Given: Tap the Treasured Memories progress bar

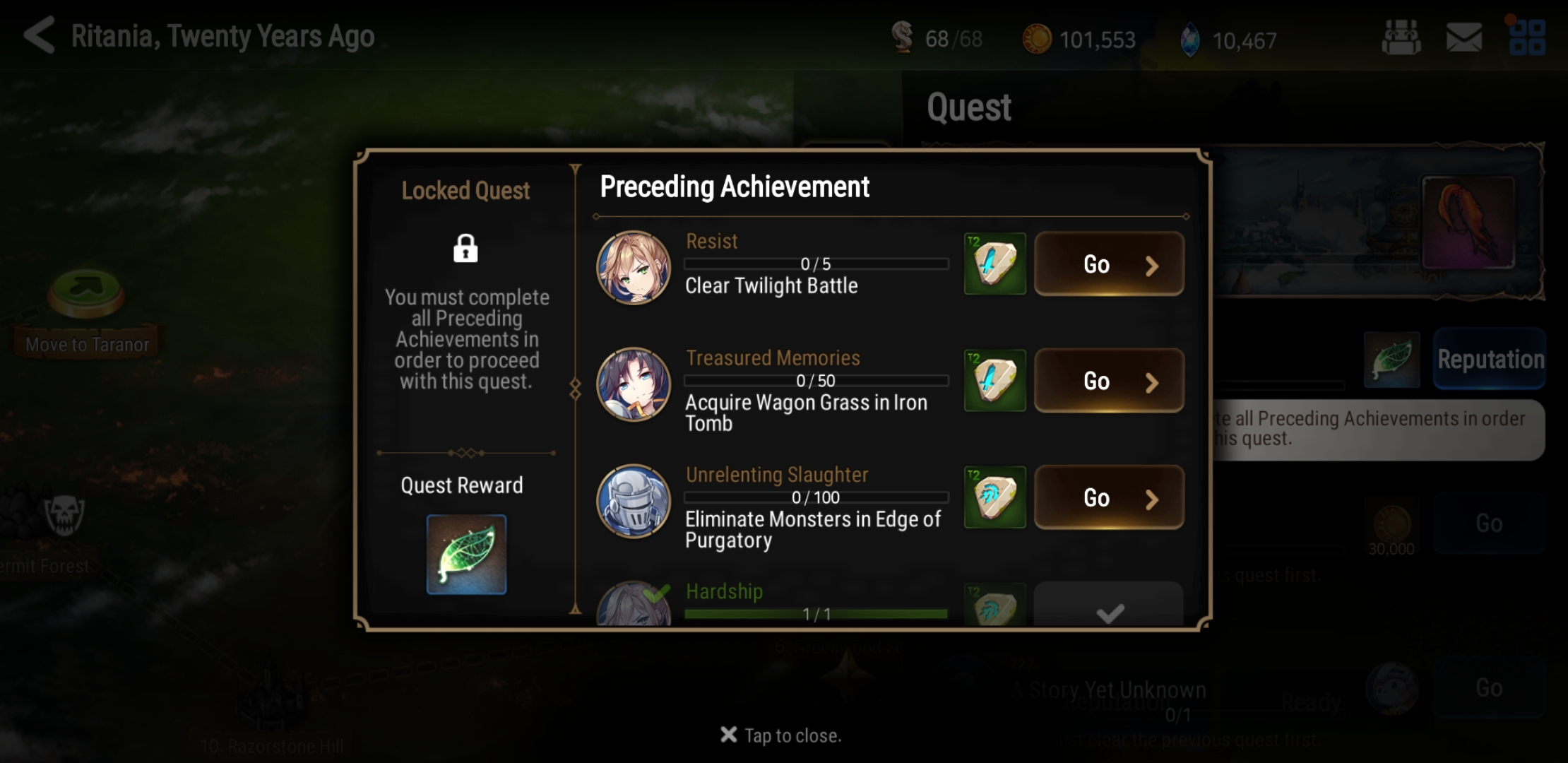Looking at the screenshot, I should tap(816, 381).
